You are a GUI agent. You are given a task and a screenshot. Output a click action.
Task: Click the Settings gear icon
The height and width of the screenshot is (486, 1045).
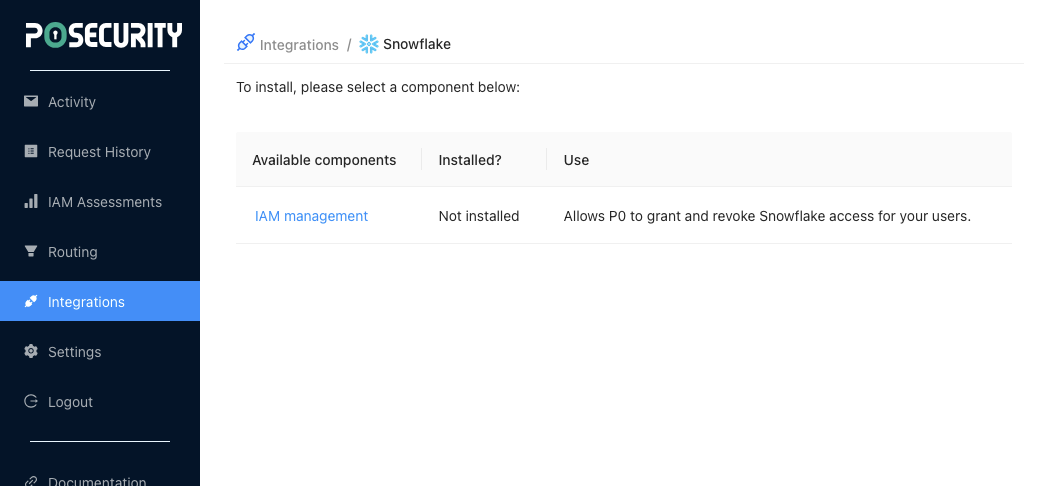pos(31,351)
